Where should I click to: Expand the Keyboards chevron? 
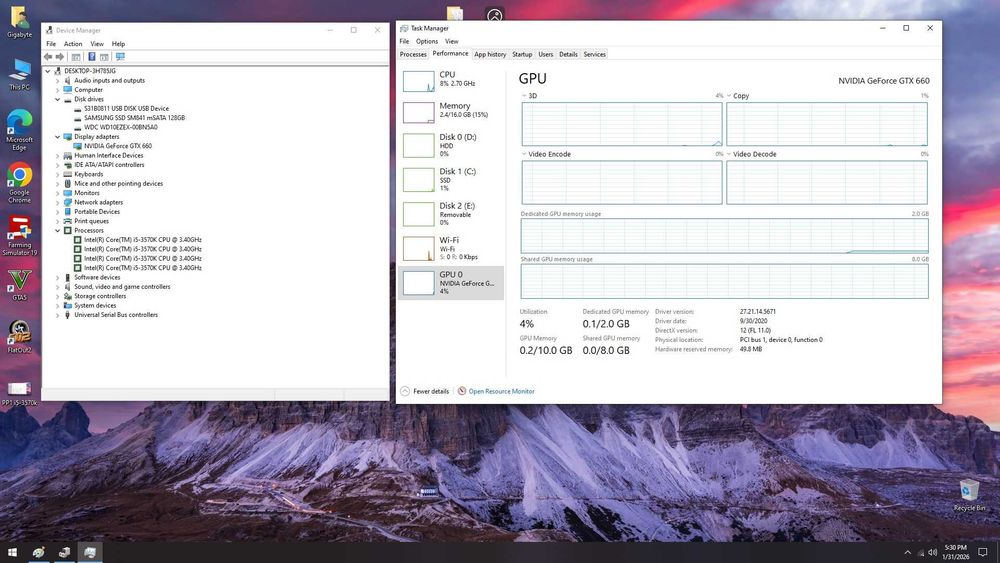point(57,175)
